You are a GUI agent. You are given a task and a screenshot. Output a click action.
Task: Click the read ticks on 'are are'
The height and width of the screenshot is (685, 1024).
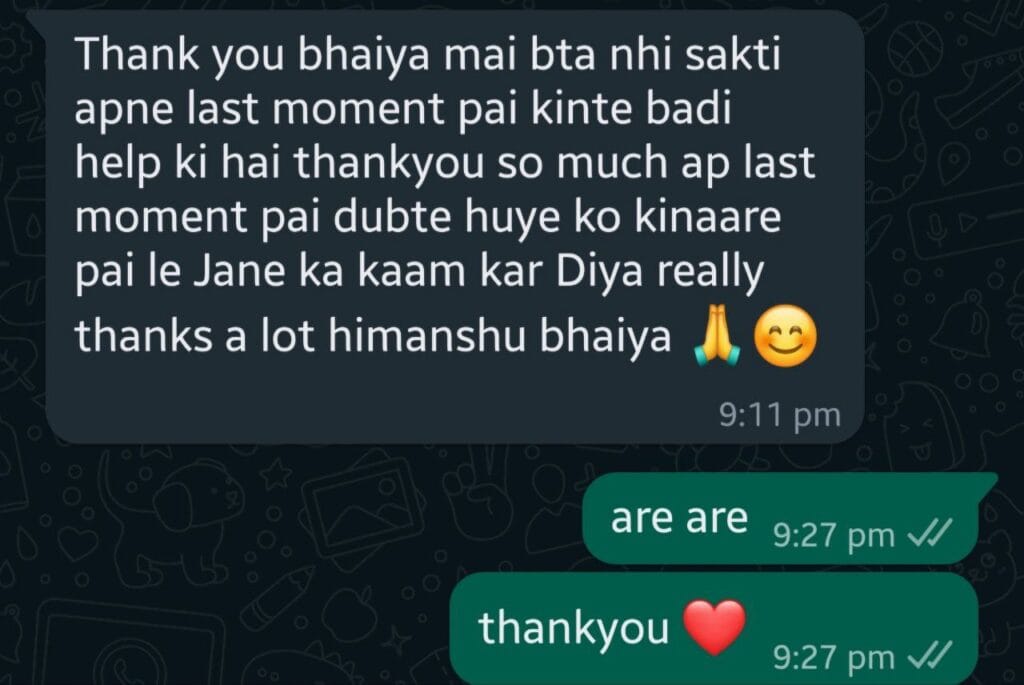930,536
